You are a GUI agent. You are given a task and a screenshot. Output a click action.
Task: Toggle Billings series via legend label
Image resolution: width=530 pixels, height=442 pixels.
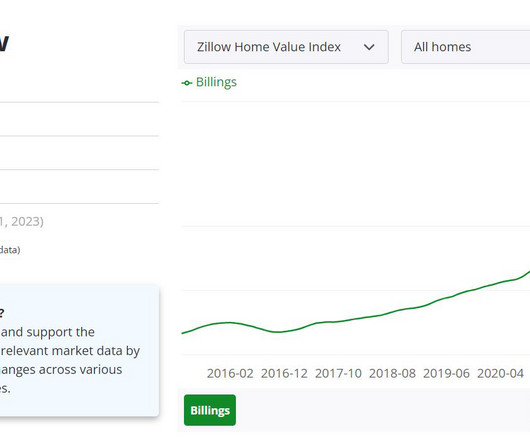click(x=216, y=82)
